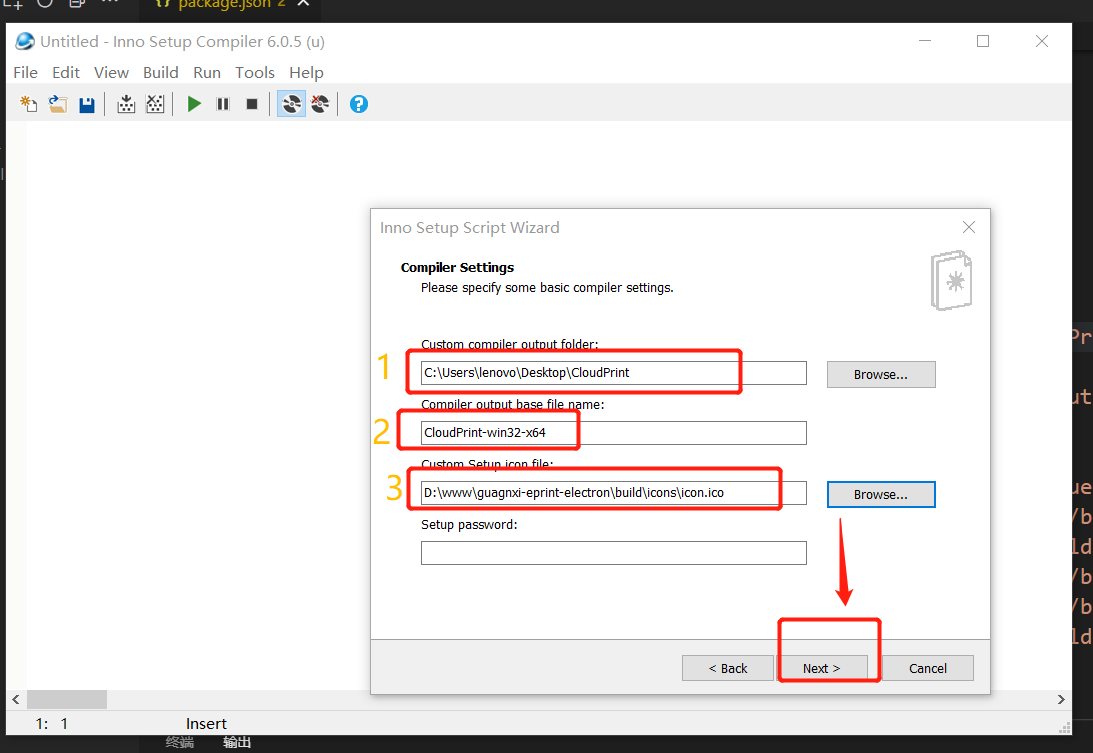
Task: Open help via the blue question mark icon
Action: pyautogui.click(x=359, y=105)
